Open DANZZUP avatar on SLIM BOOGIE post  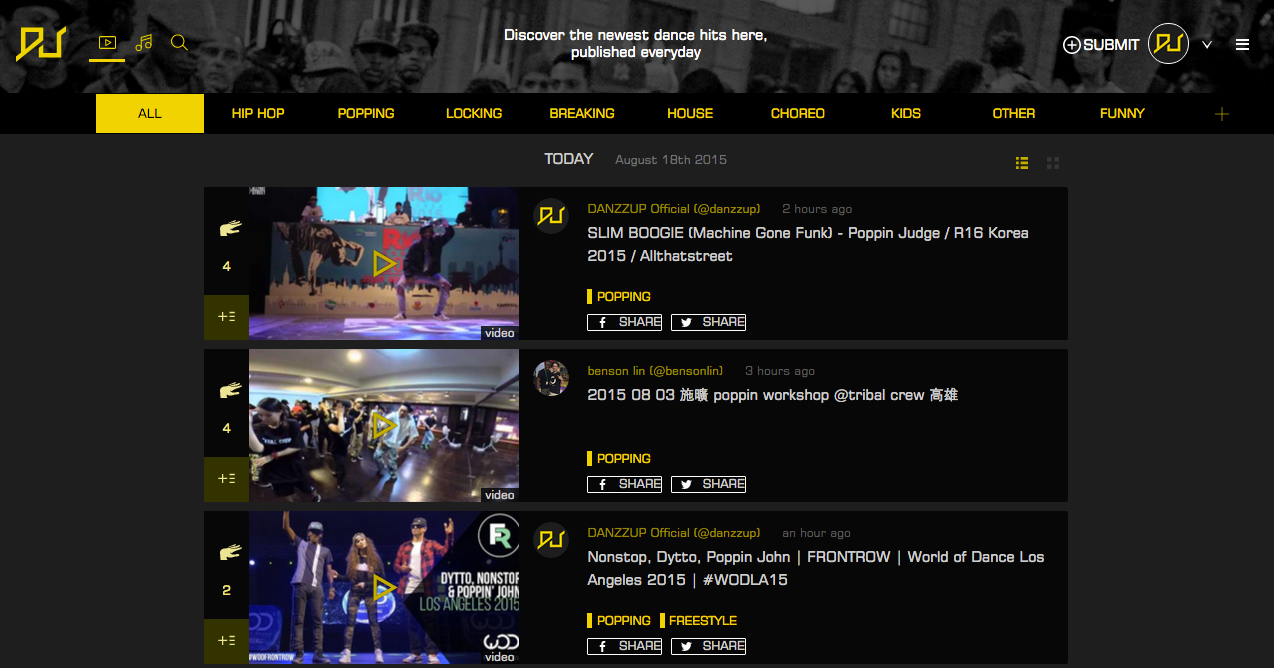[551, 216]
